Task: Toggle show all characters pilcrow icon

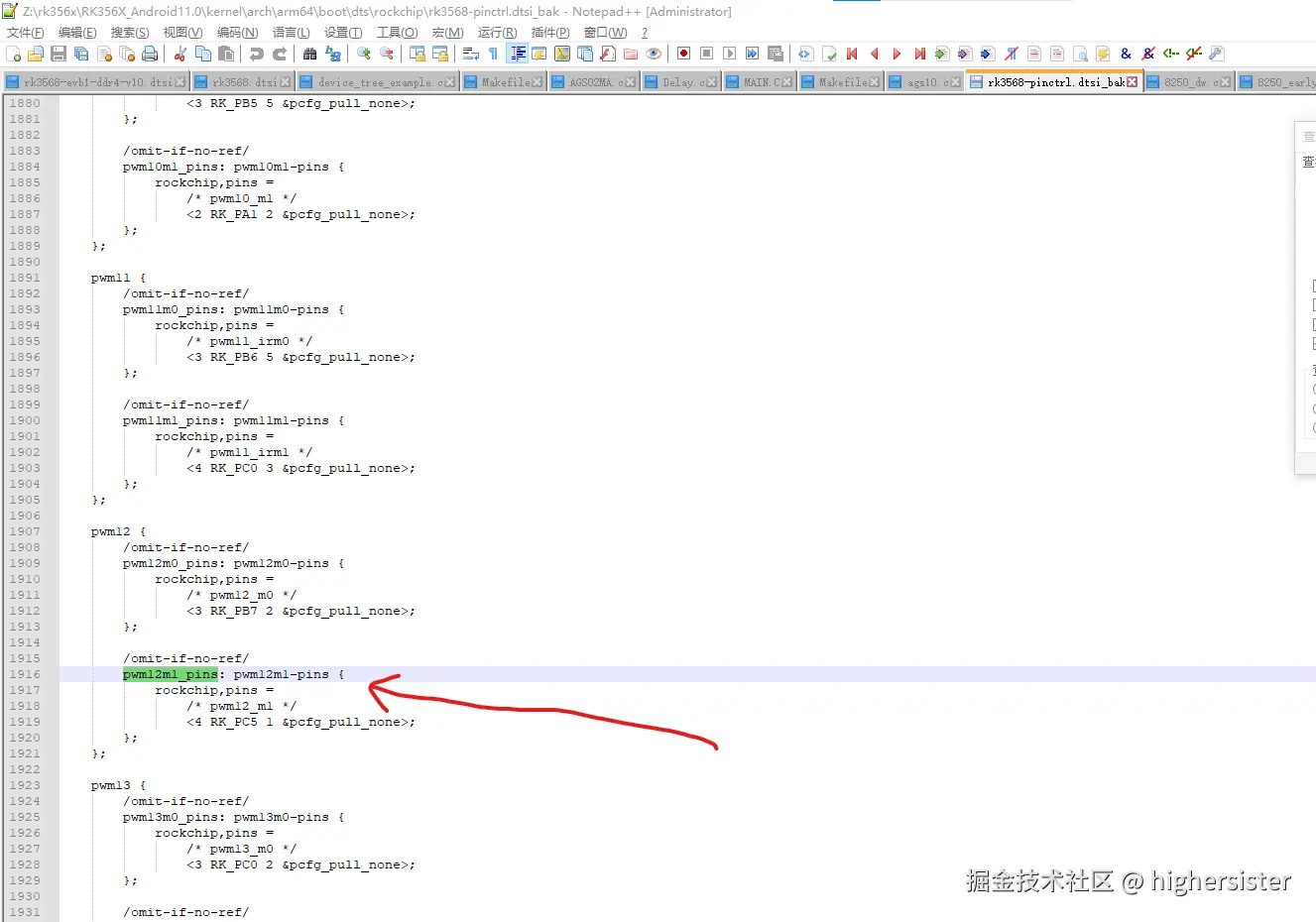Action: [494, 54]
